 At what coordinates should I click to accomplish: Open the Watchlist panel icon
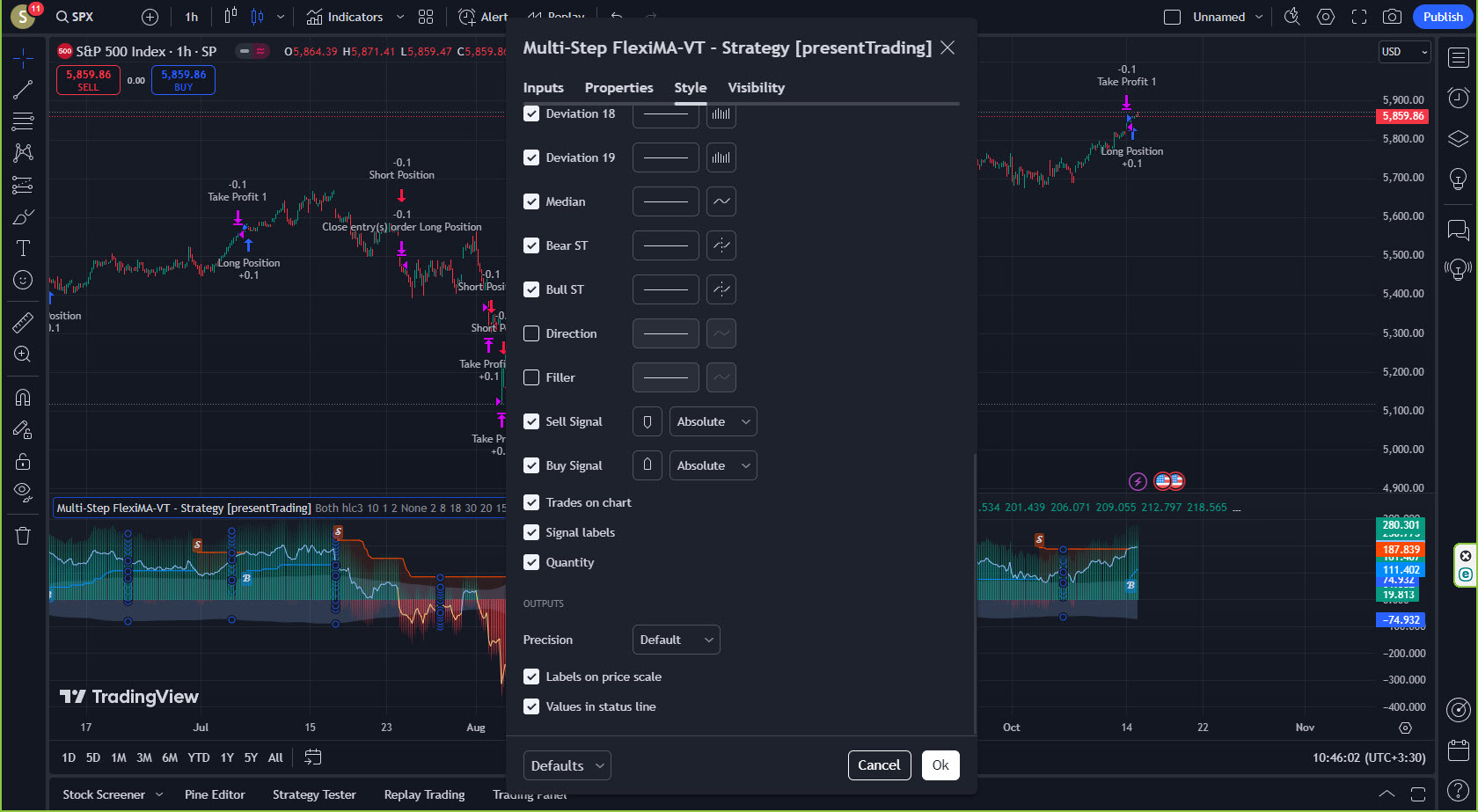(x=1458, y=58)
